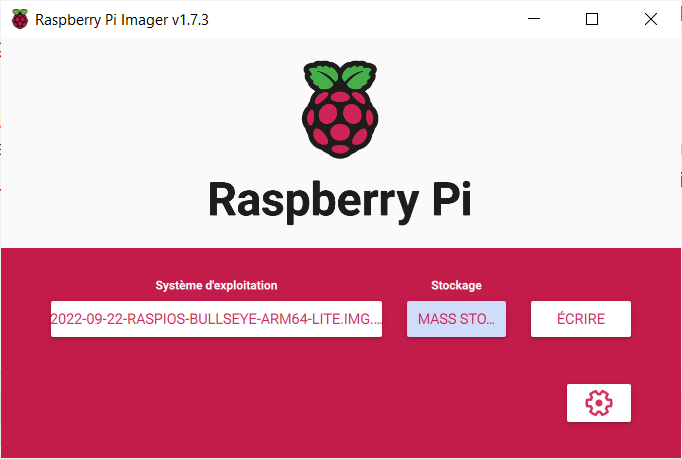Minimize the Raspberry Pi Imager window

tap(534, 19)
